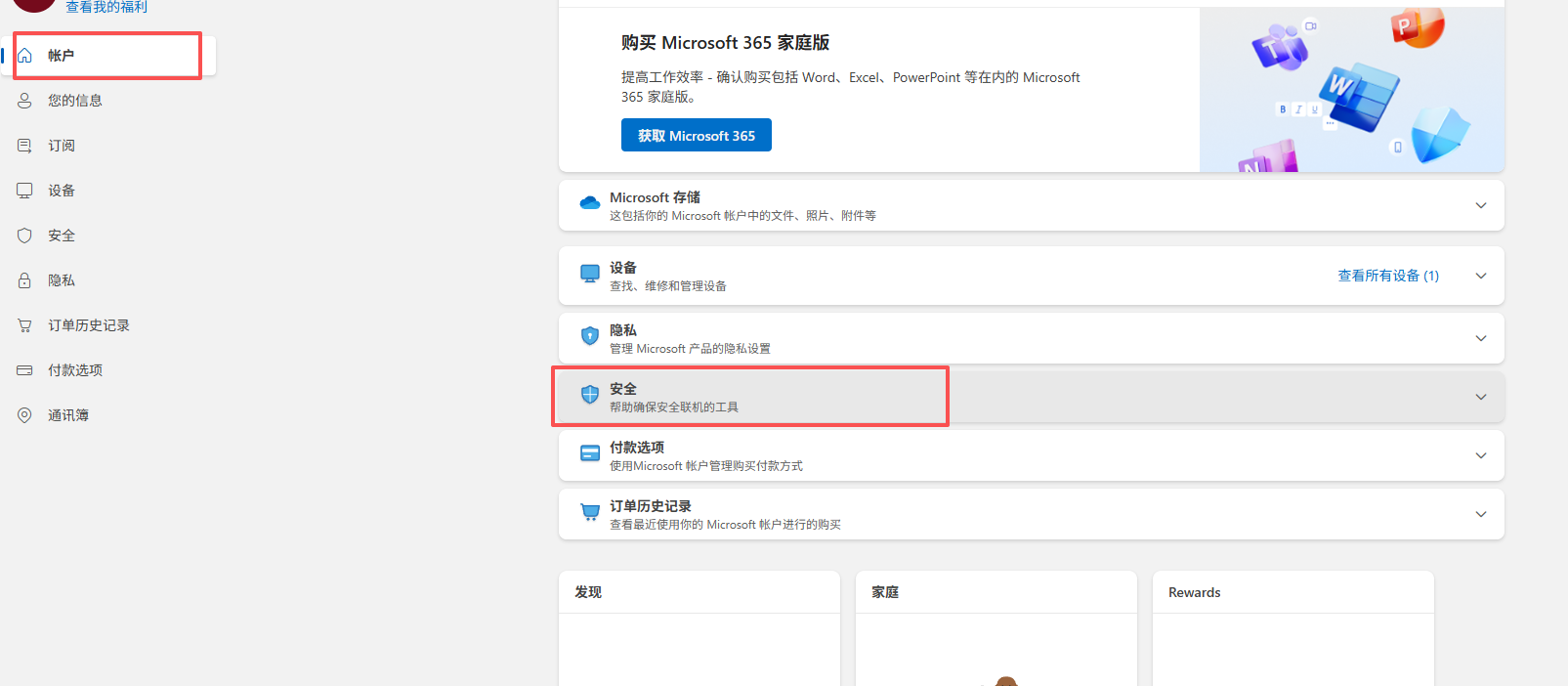The width and height of the screenshot is (1568, 686).
Task: Expand the 安全 card chevron
Action: pyautogui.click(x=1481, y=397)
